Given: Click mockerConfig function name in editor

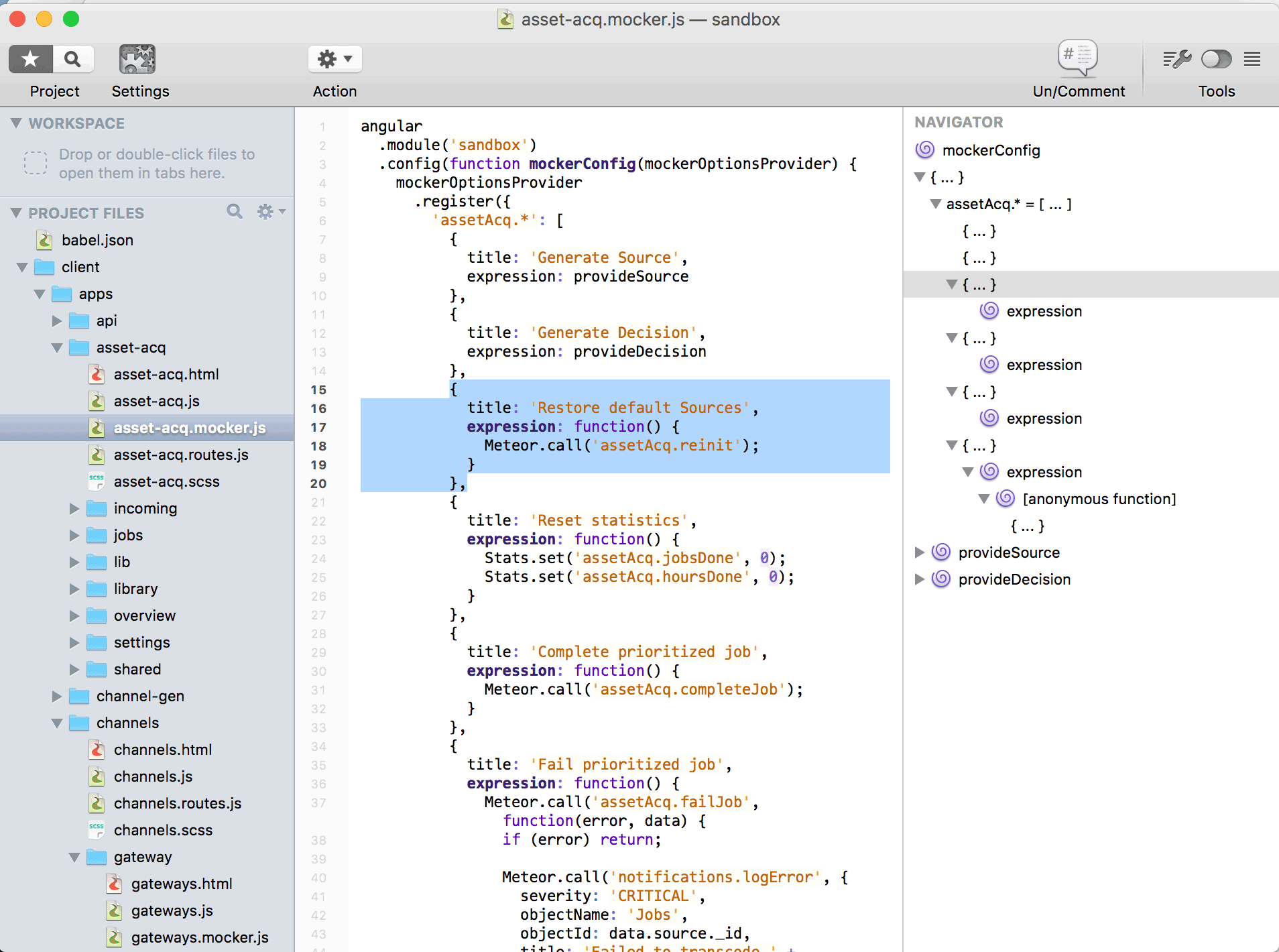Looking at the screenshot, I should (582, 164).
